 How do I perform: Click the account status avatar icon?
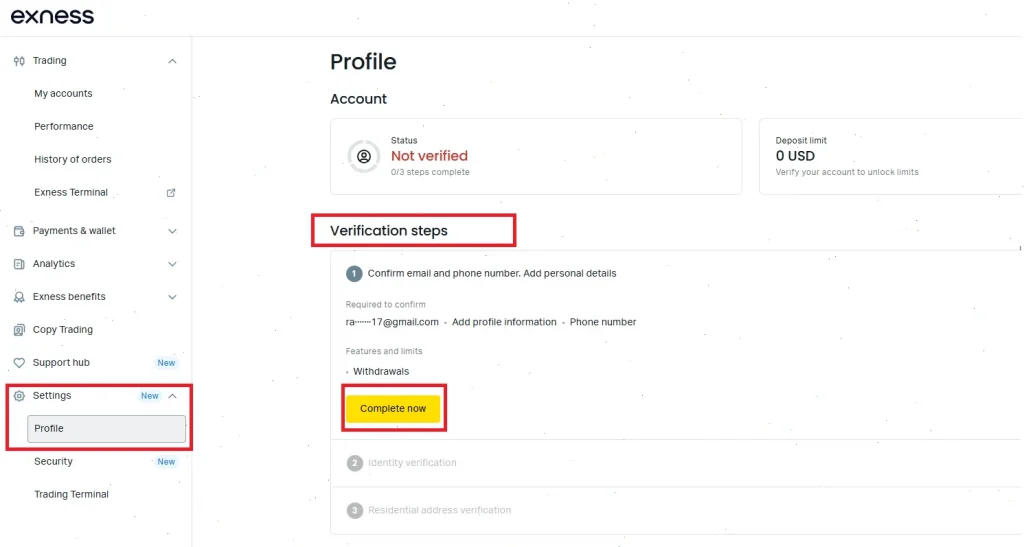364,156
